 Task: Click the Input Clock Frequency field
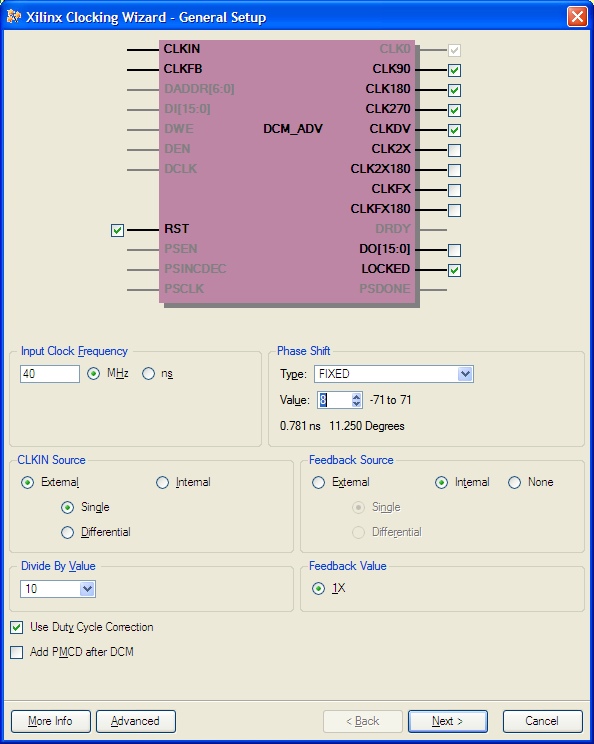[50, 374]
